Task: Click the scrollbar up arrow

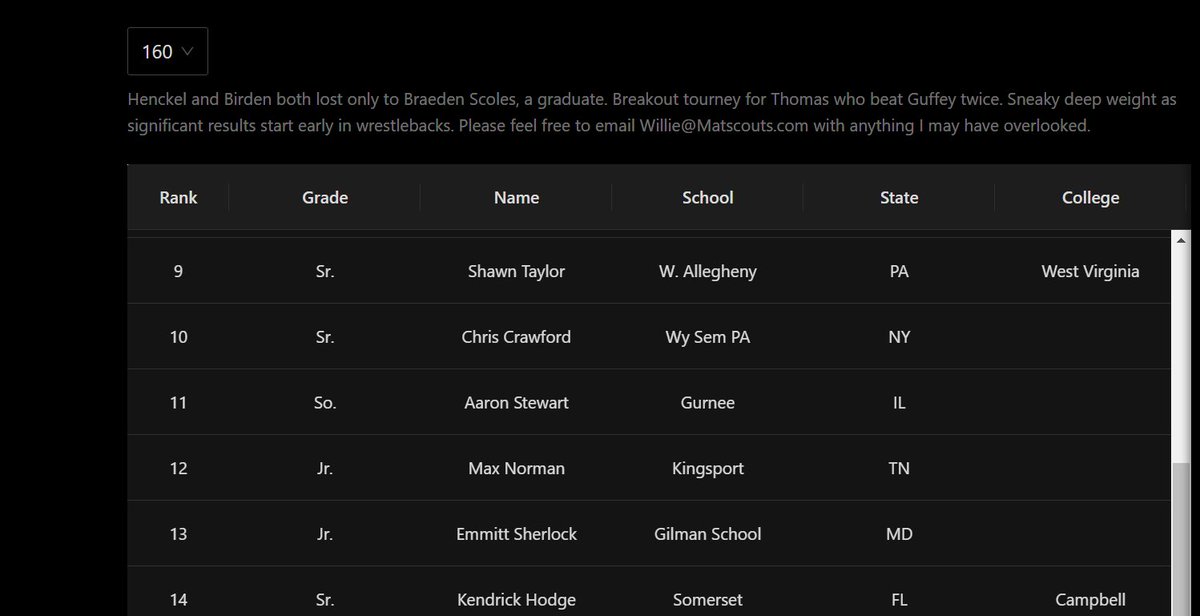Action: (x=1180, y=240)
